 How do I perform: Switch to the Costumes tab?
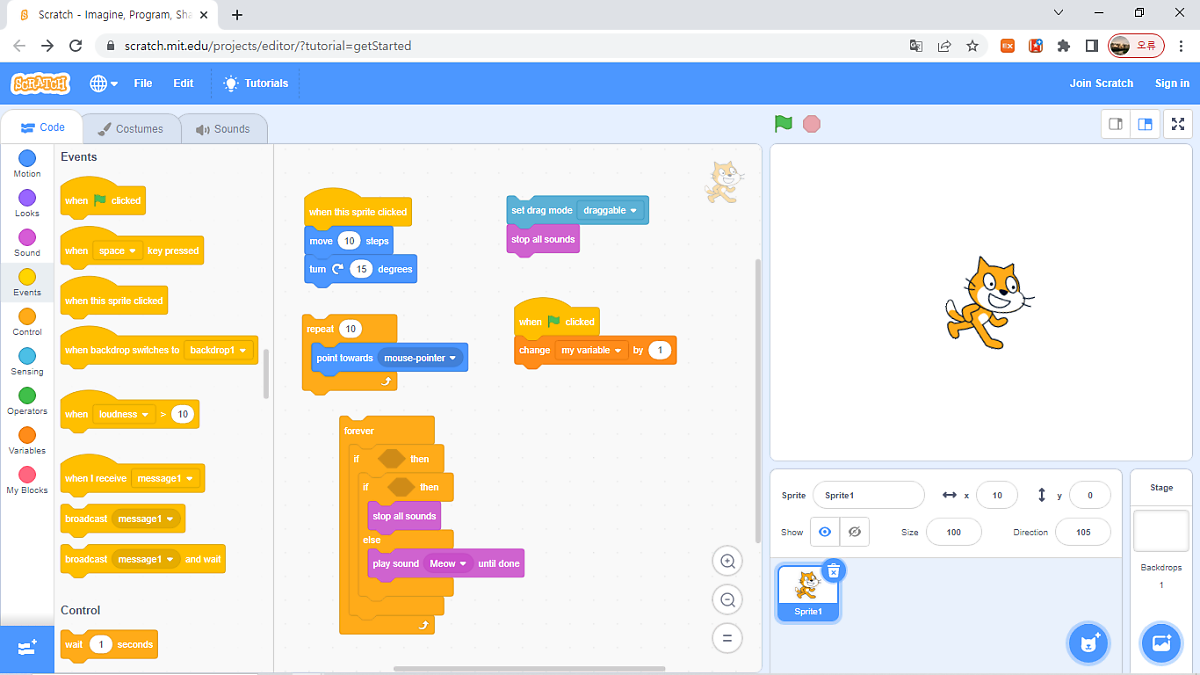[x=130, y=129]
